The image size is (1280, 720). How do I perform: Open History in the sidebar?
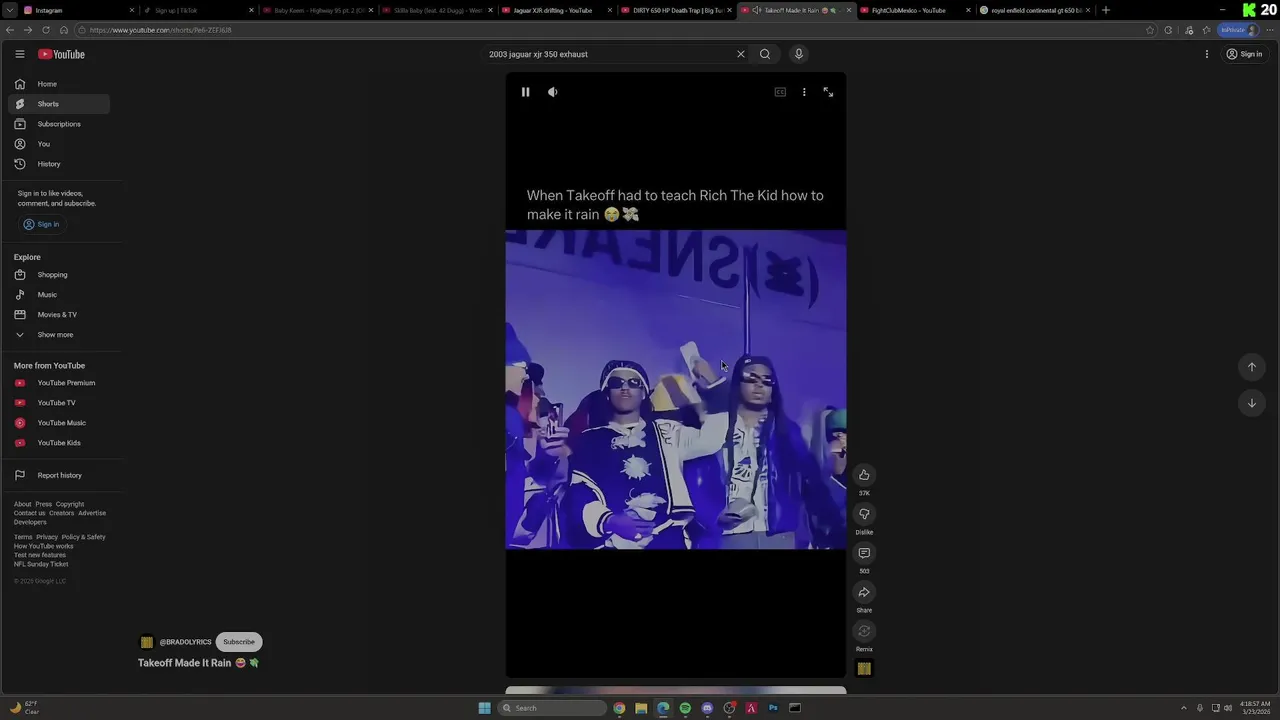pos(59,164)
